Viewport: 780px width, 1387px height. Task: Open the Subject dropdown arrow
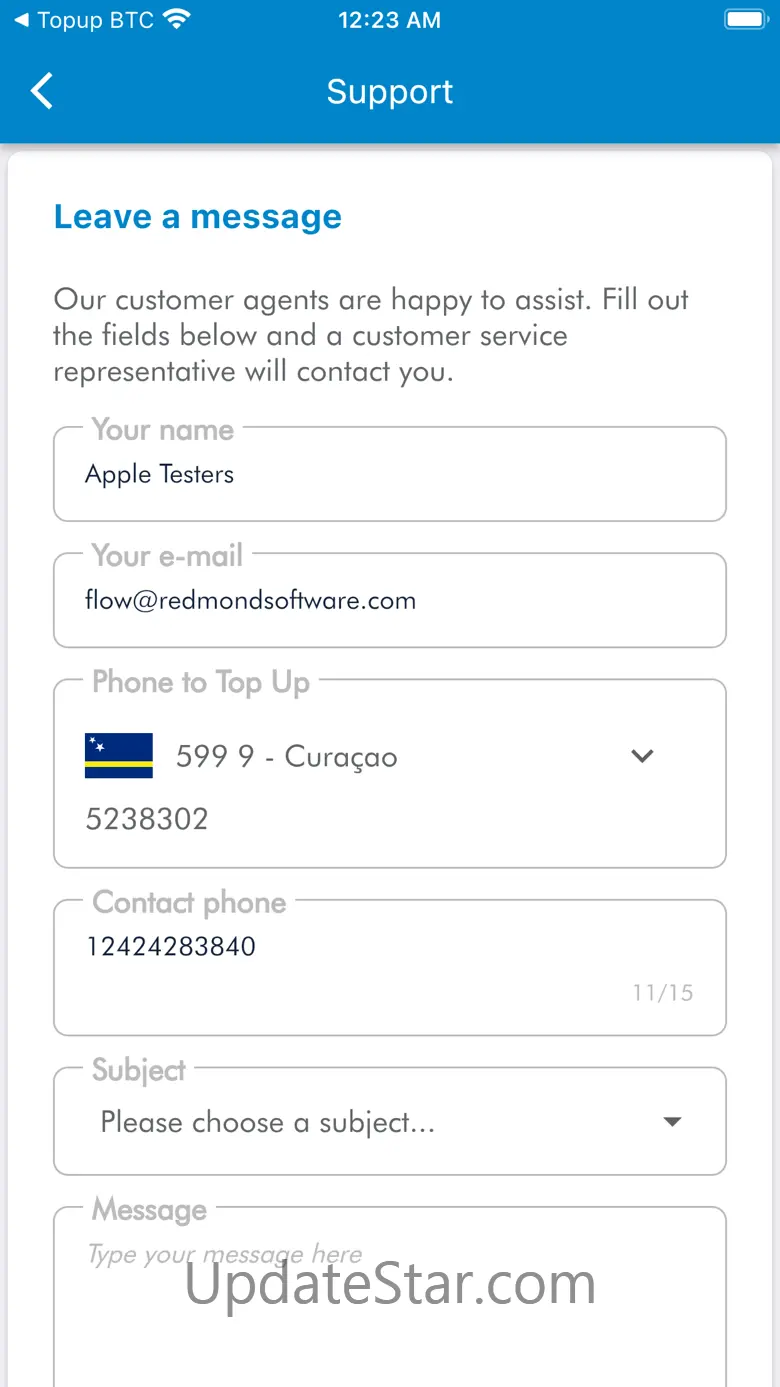pyautogui.click(x=672, y=1122)
